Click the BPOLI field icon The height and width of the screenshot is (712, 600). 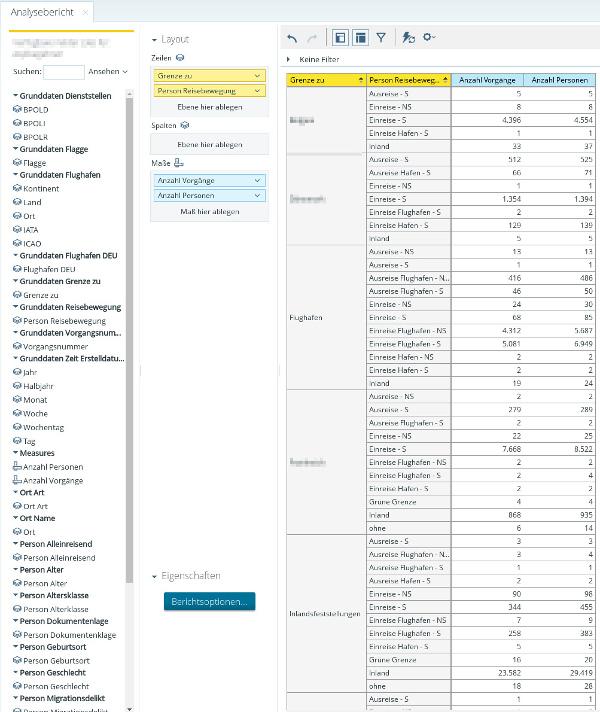click(x=17, y=123)
